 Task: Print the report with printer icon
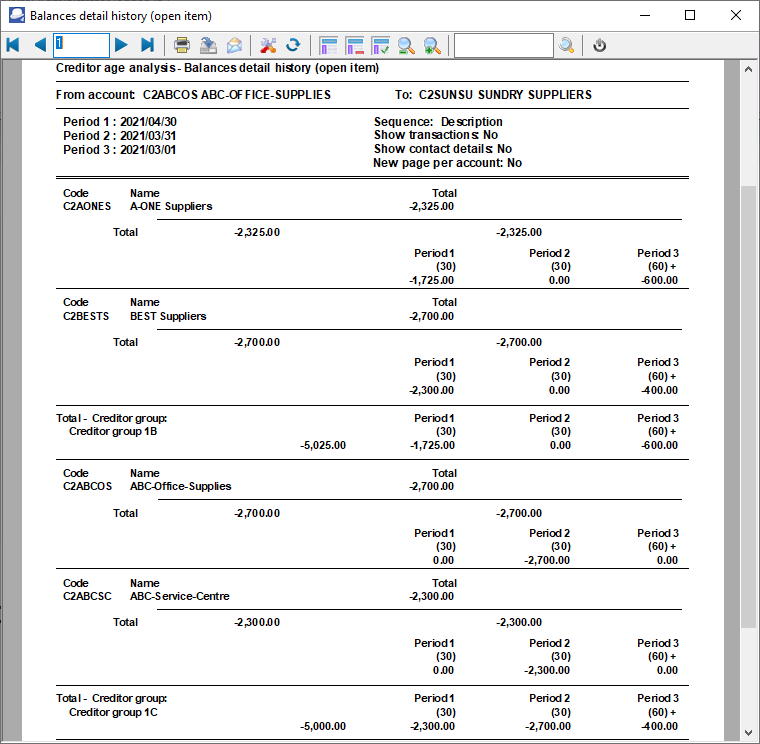(182, 45)
